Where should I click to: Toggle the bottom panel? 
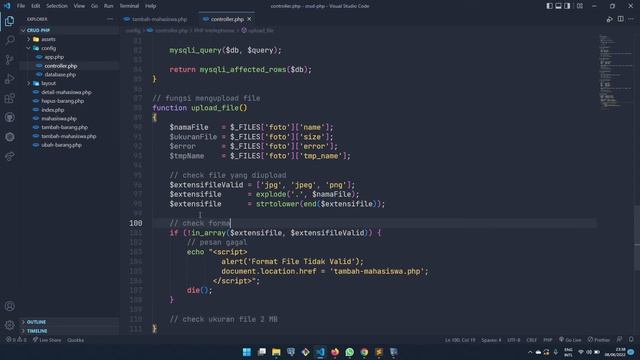click(558, 6)
